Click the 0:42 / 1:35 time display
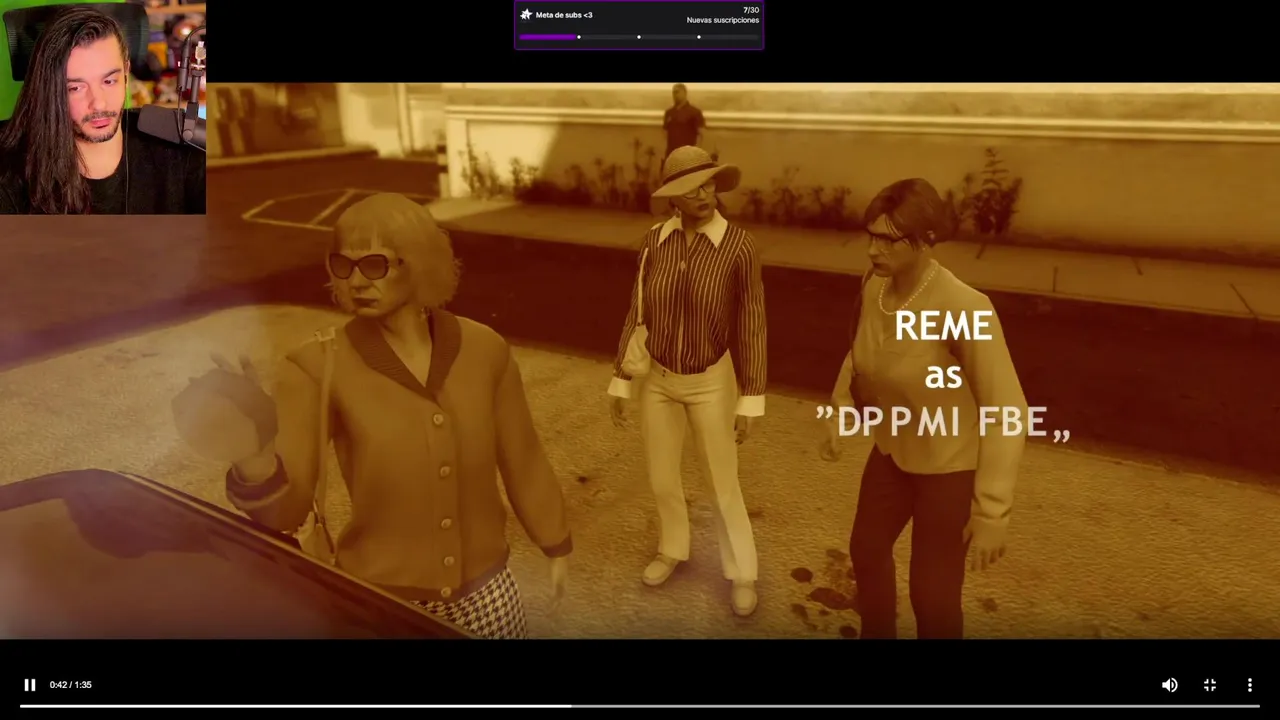 [70, 685]
